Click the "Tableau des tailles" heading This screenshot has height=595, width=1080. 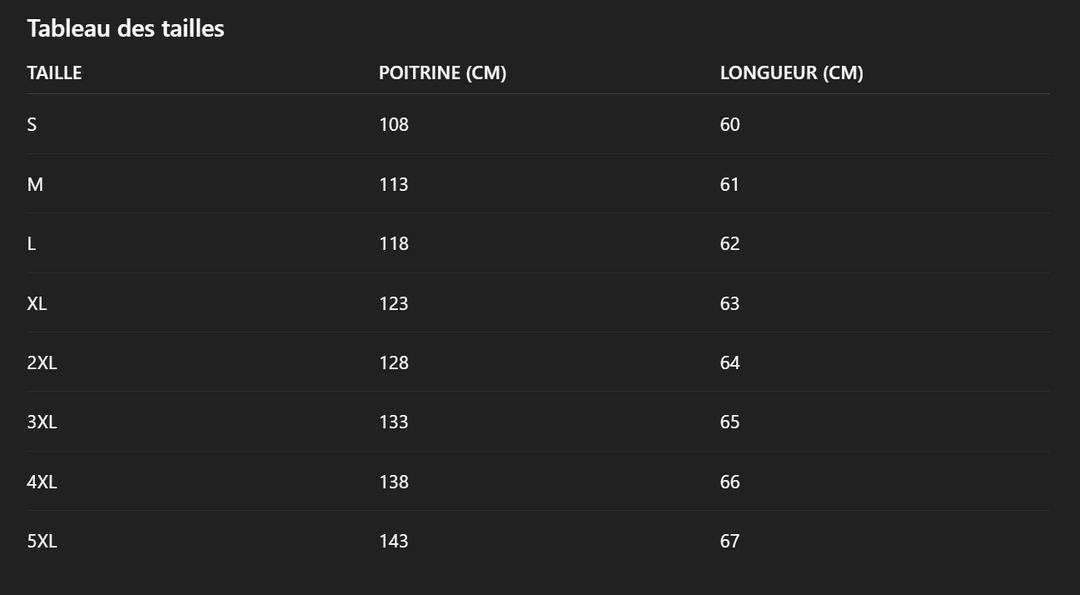coord(125,29)
